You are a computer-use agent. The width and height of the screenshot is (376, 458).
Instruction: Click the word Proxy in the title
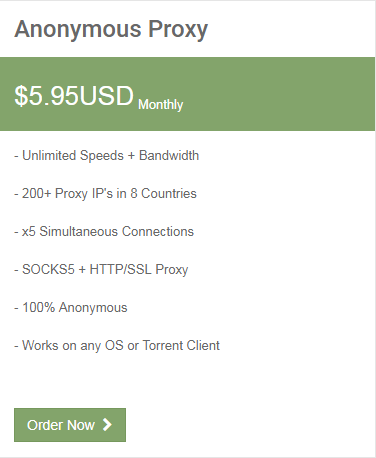pos(178,31)
